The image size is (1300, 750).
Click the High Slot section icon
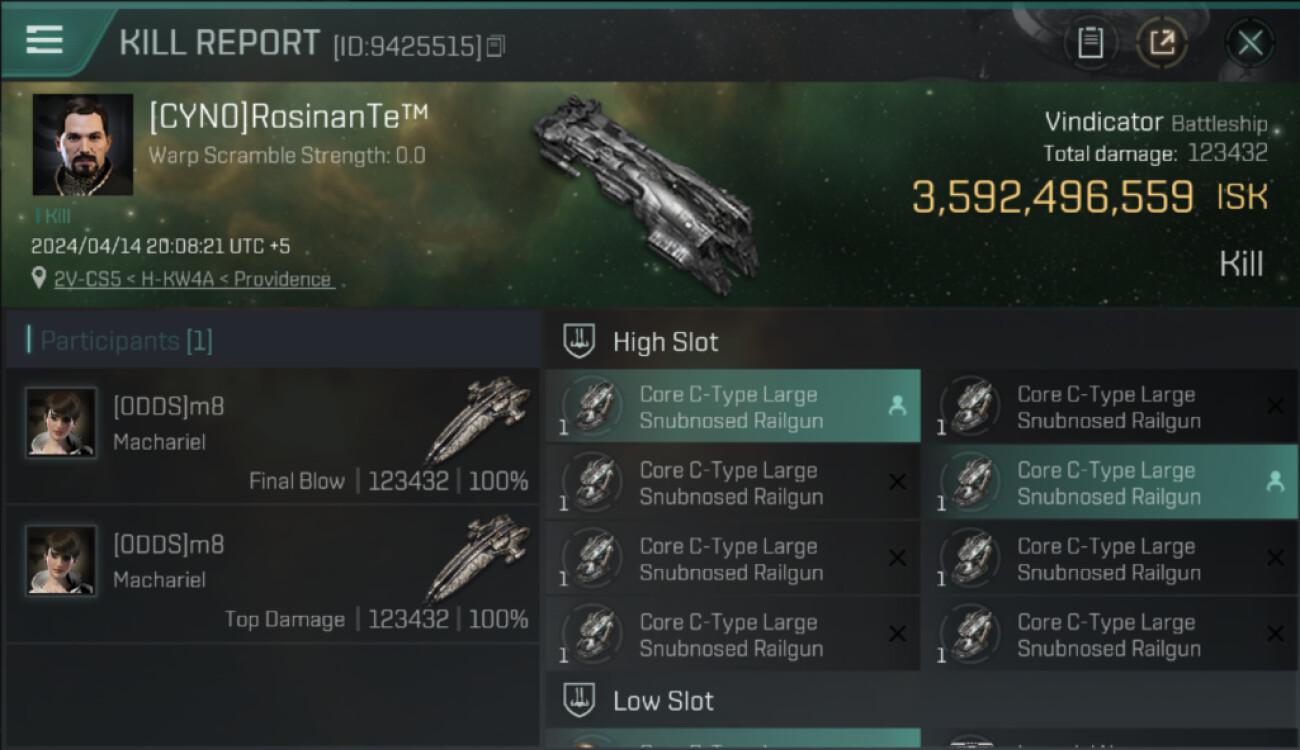pos(580,342)
